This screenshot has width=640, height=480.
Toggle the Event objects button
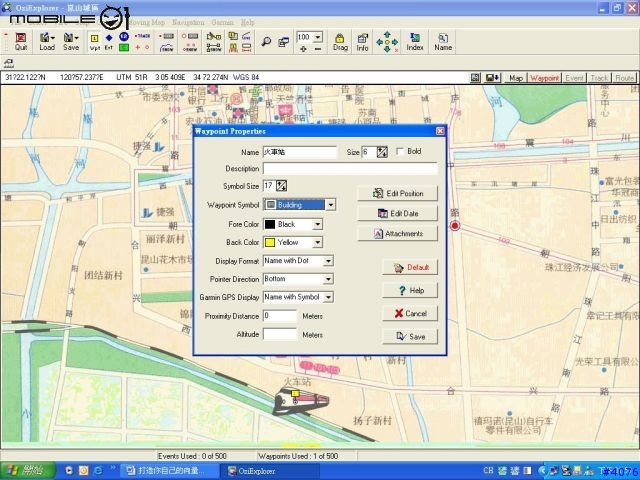pyautogui.click(x=574, y=78)
